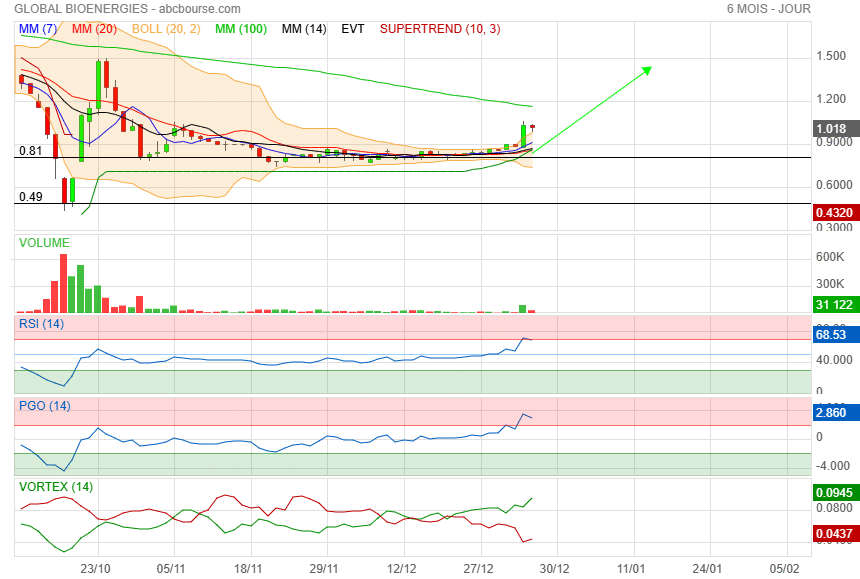Click the blue MM (7) legend label
Image resolution: width=860 pixels, height=579 pixels.
pyautogui.click(x=38, y=29)
